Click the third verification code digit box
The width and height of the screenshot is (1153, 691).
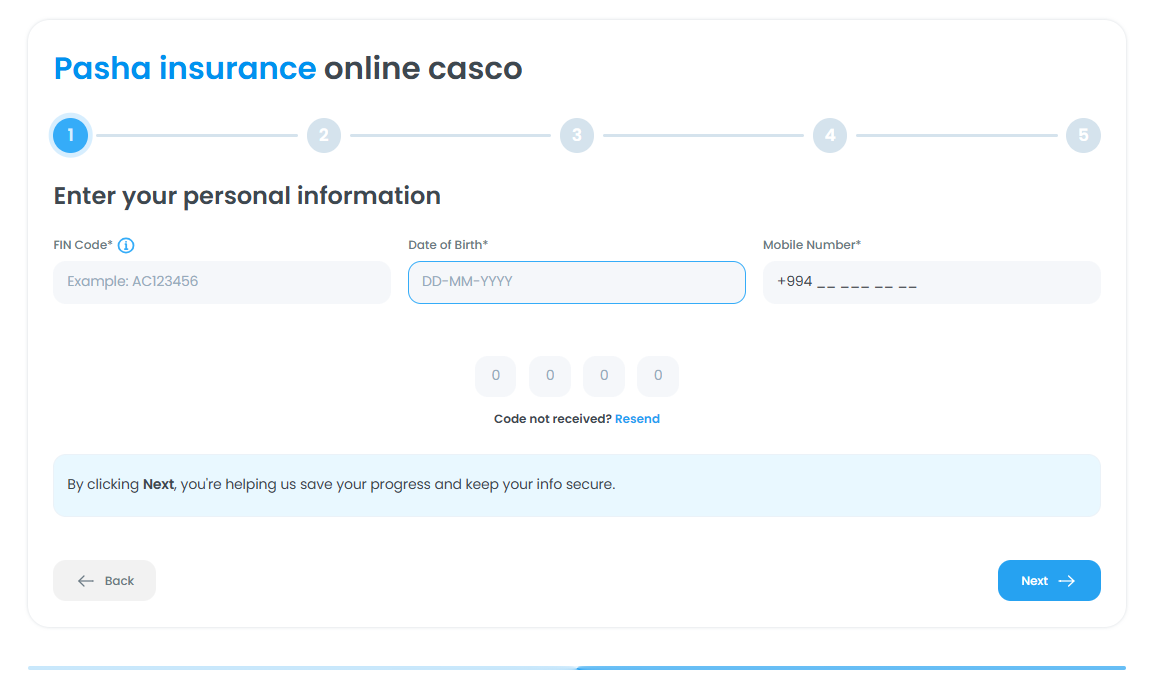coord(604,376)
